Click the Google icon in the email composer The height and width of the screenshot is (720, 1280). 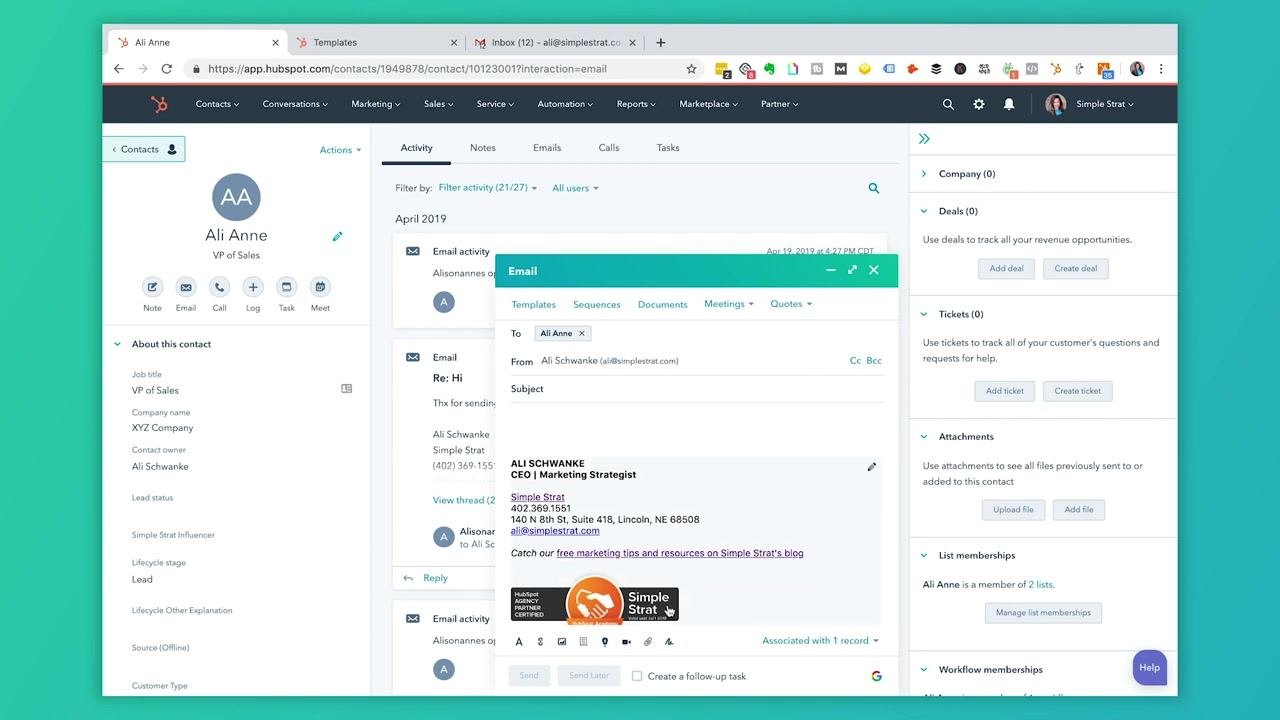tap(877, 676)
